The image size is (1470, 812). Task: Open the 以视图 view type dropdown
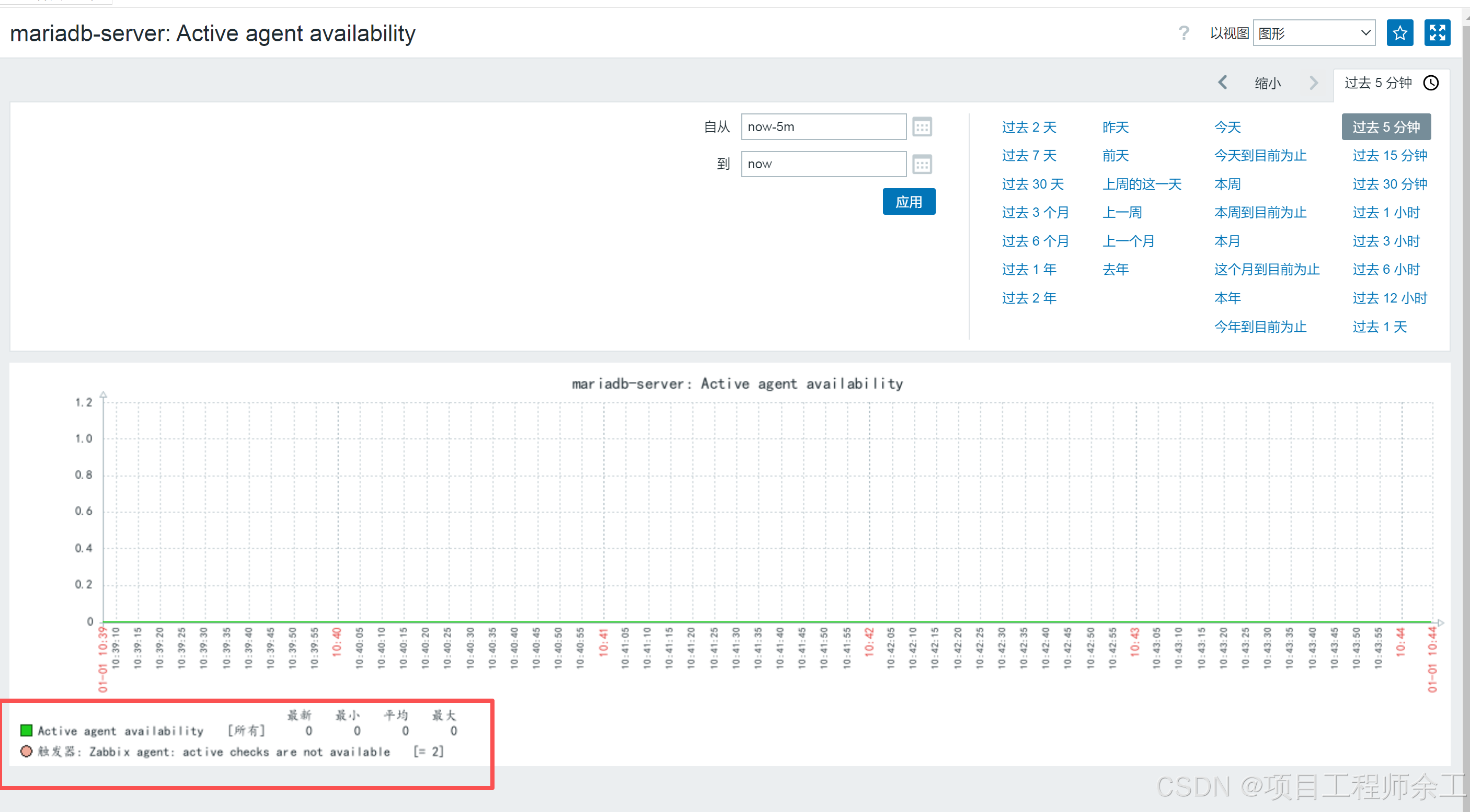tap(1314, 33)
